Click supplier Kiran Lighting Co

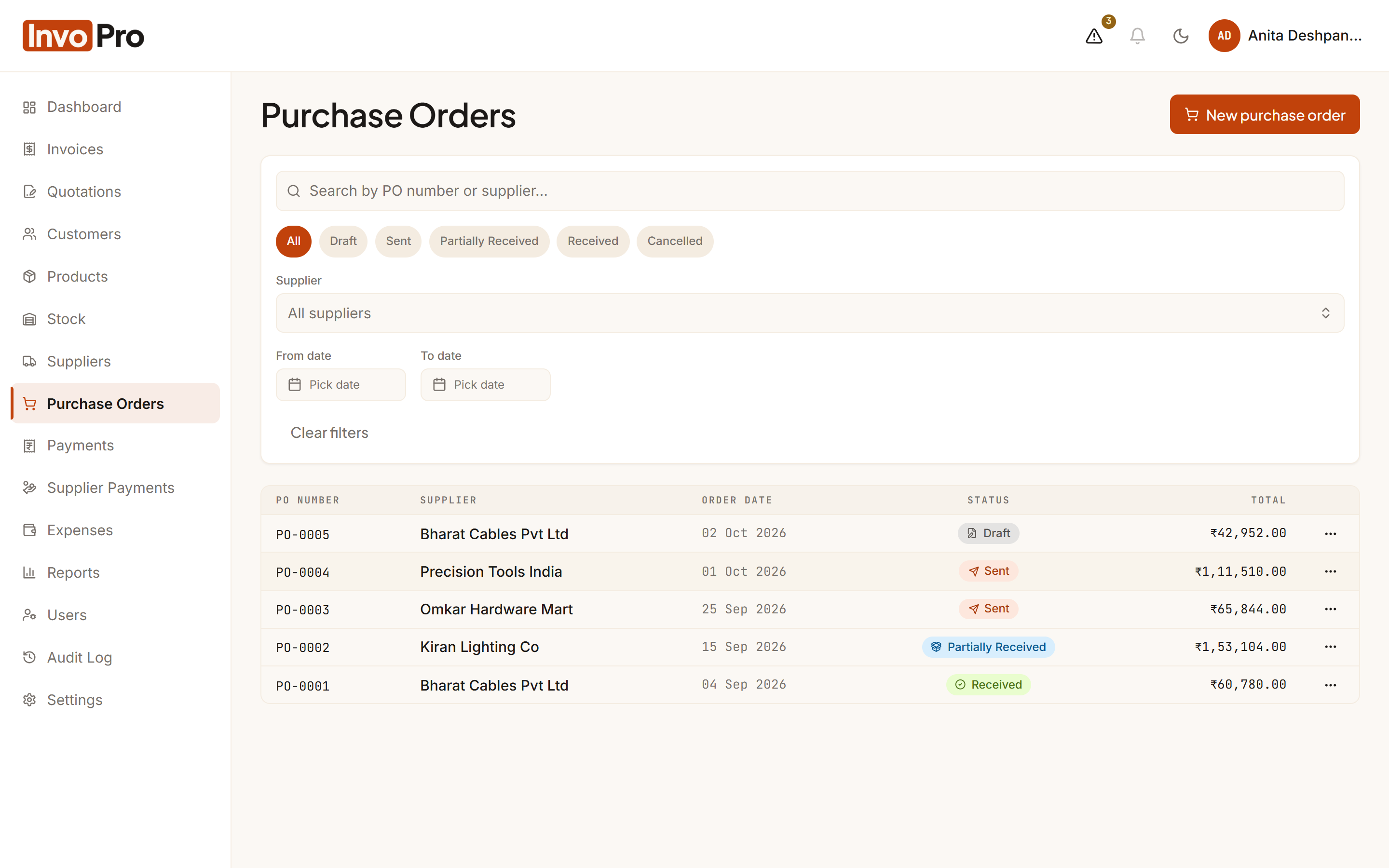(479, 647)
